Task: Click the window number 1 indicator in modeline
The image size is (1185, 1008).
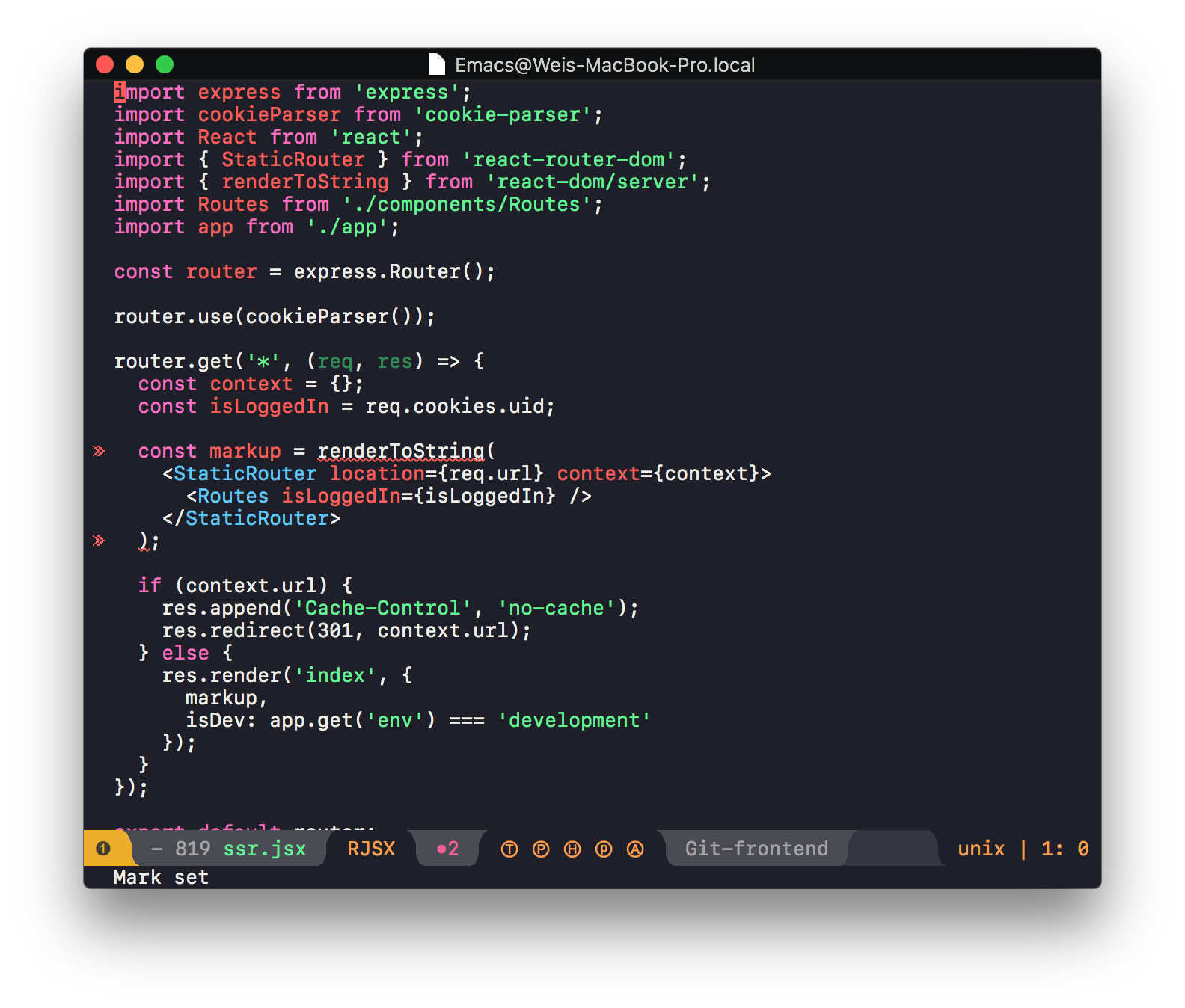Action: 103,849
